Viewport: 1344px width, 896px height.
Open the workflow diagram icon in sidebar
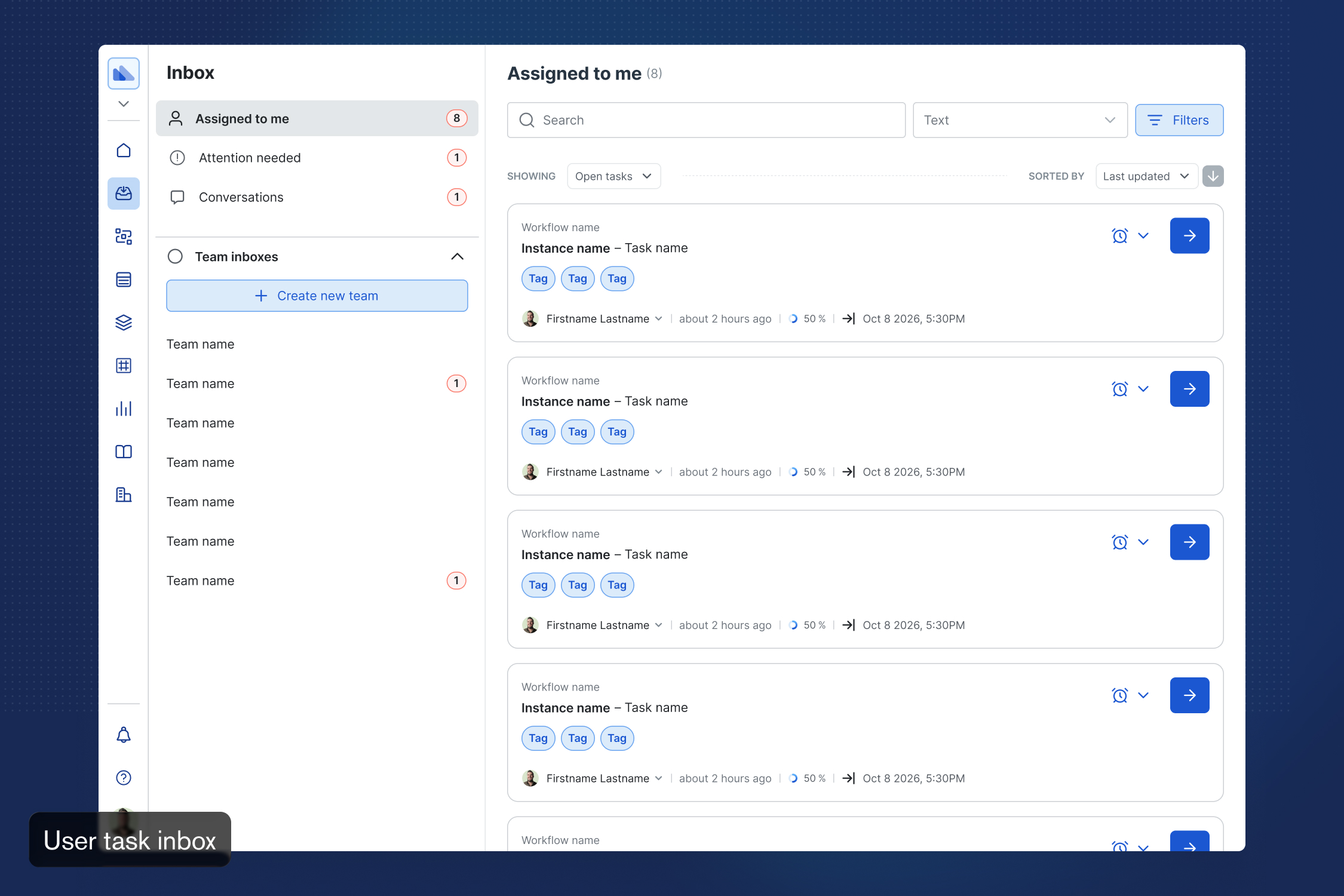tap(124, 237)
